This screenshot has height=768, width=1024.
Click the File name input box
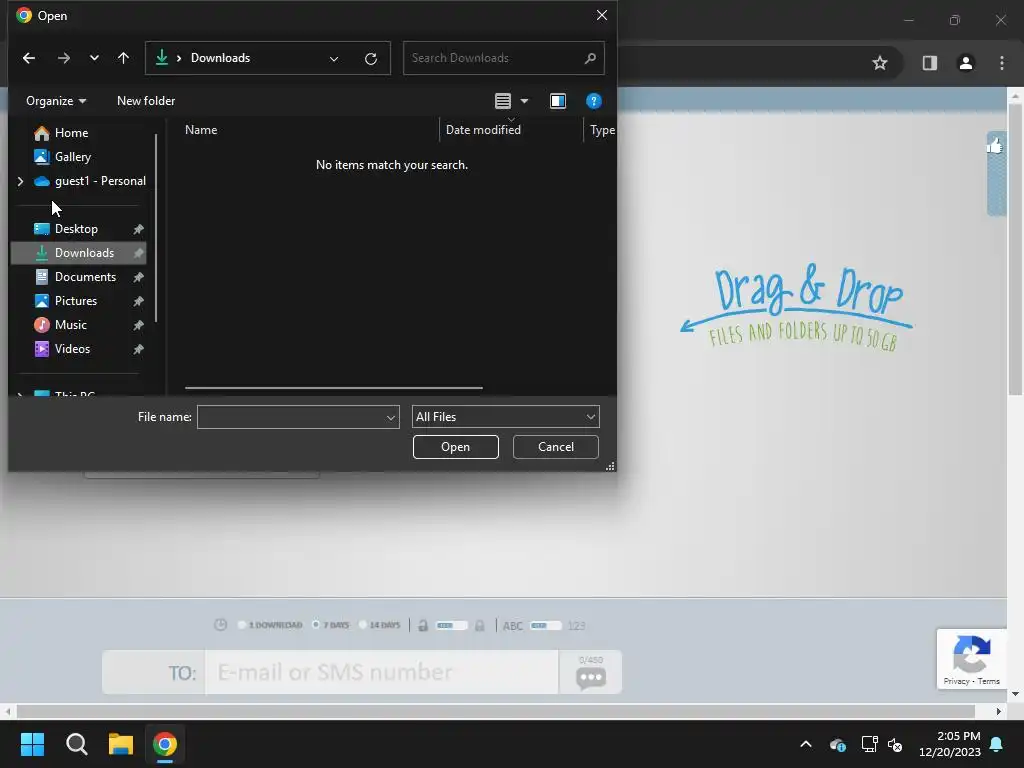click(x=292, y=417)
